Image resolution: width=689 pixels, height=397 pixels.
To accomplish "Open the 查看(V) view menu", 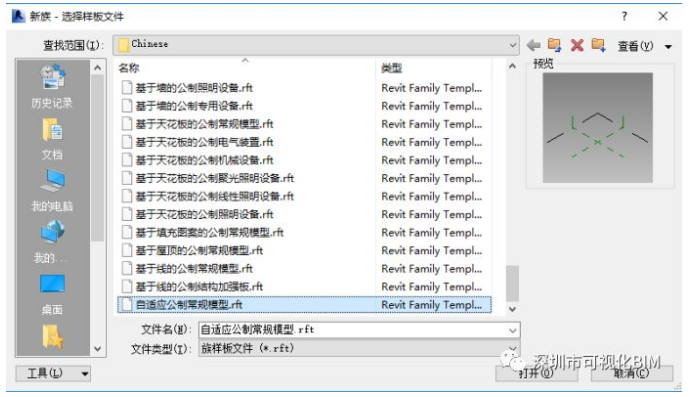I will (635, 46).
